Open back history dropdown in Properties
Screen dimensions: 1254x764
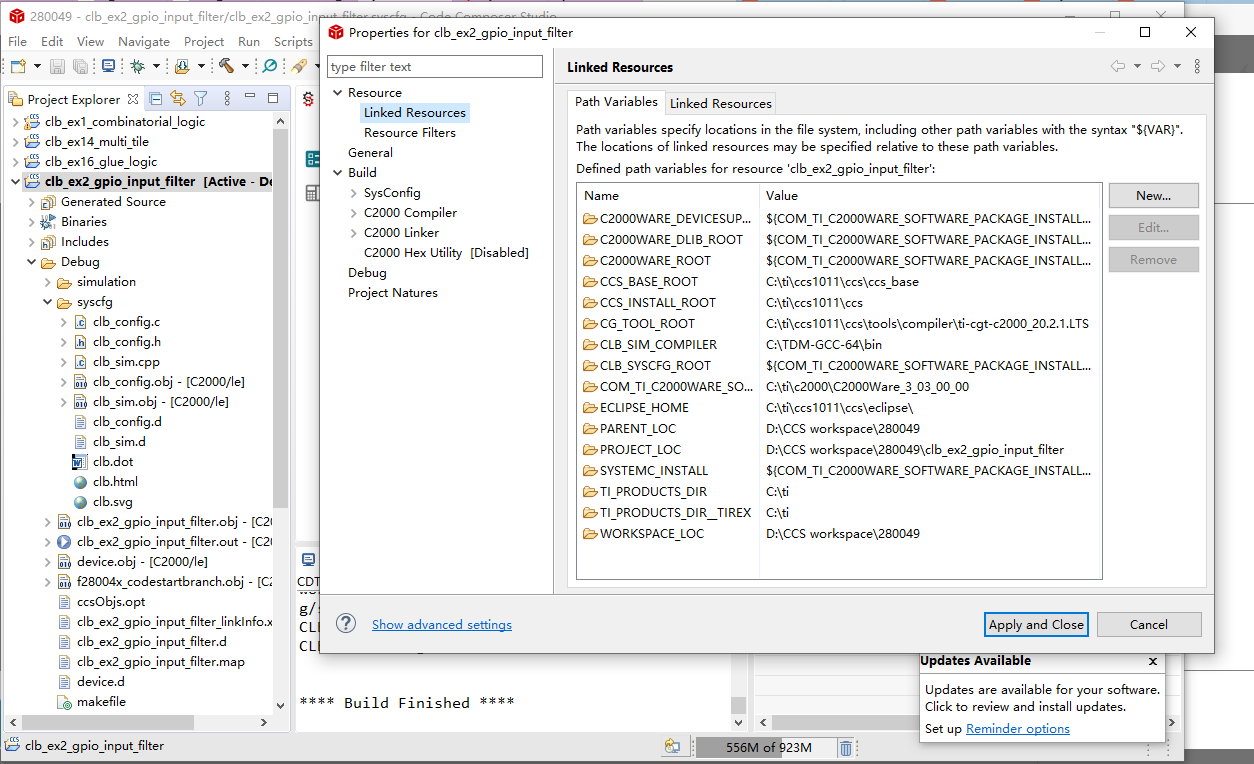click(x=1137, y=66)
